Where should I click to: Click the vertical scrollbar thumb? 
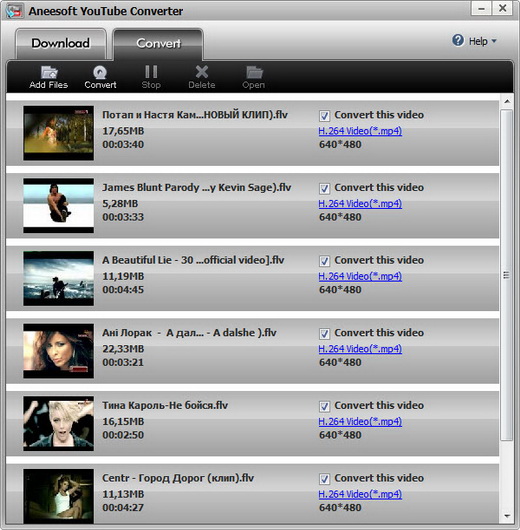507,275
